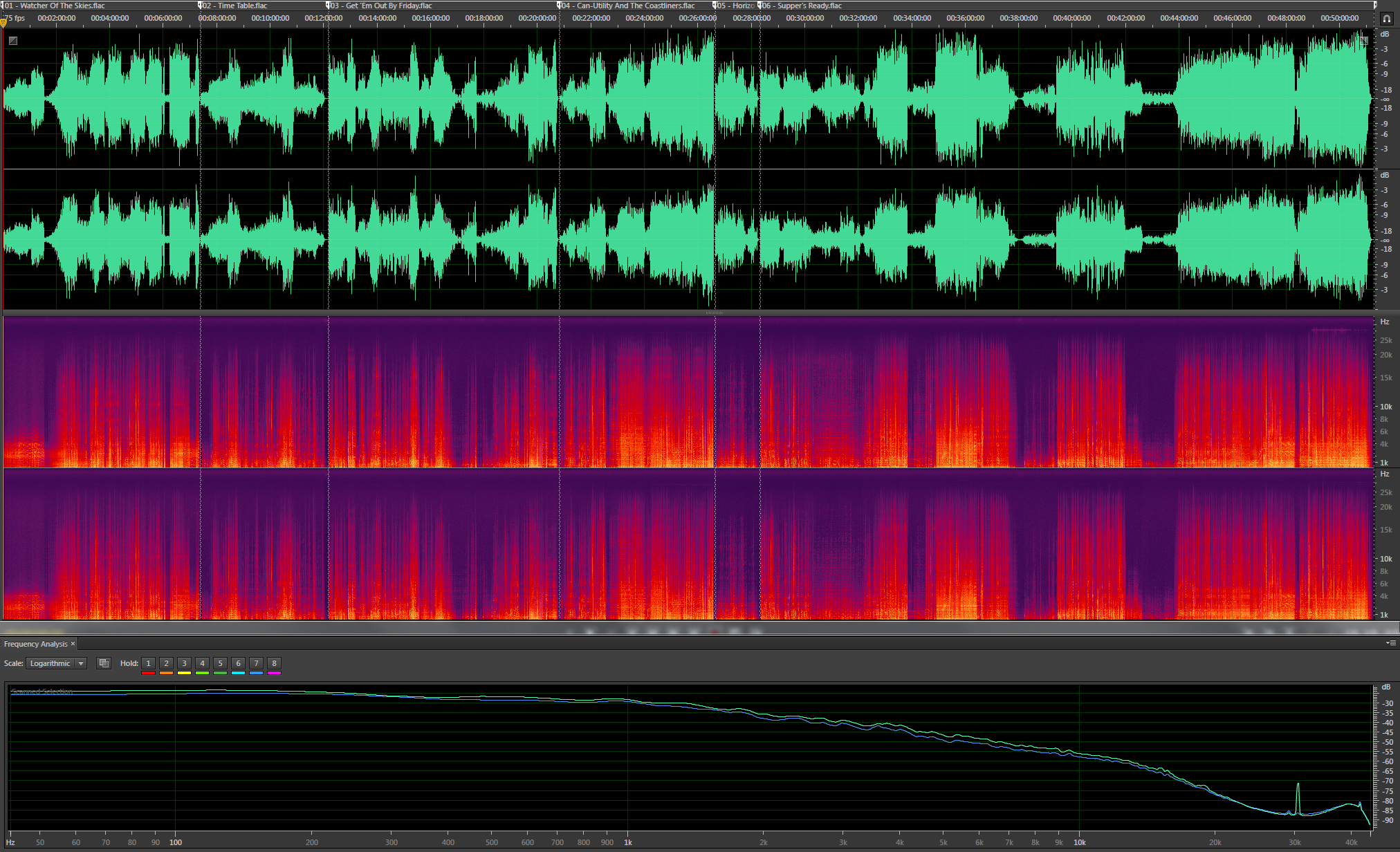
Task: Click the range end marker at timeline end
Action: coord(1374,6)
